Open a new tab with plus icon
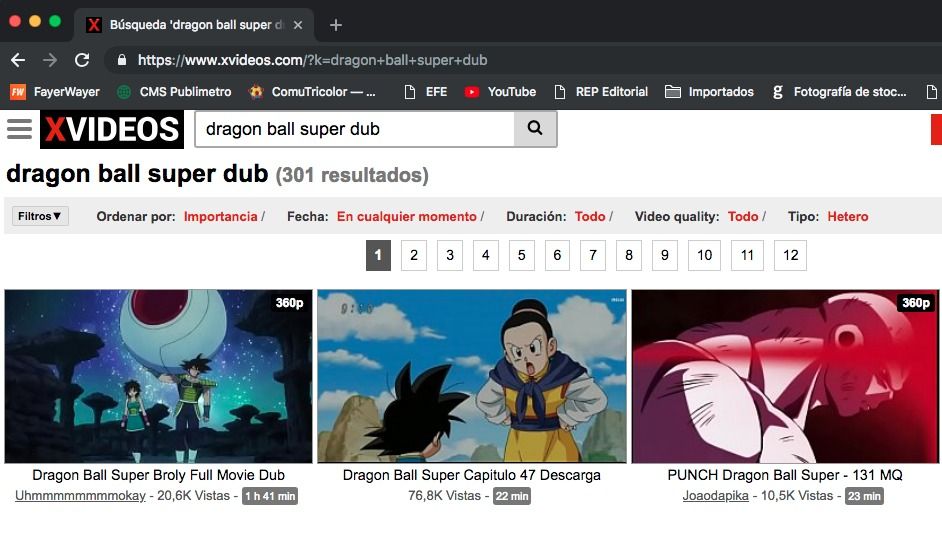 point(336,25)
